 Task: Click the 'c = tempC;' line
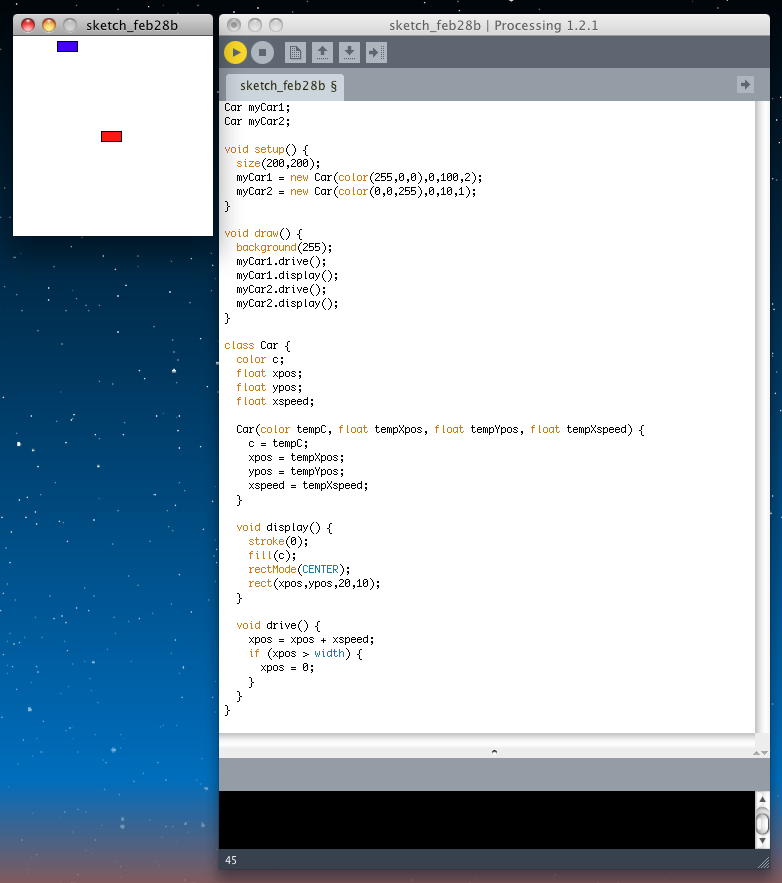click(278, 444)
